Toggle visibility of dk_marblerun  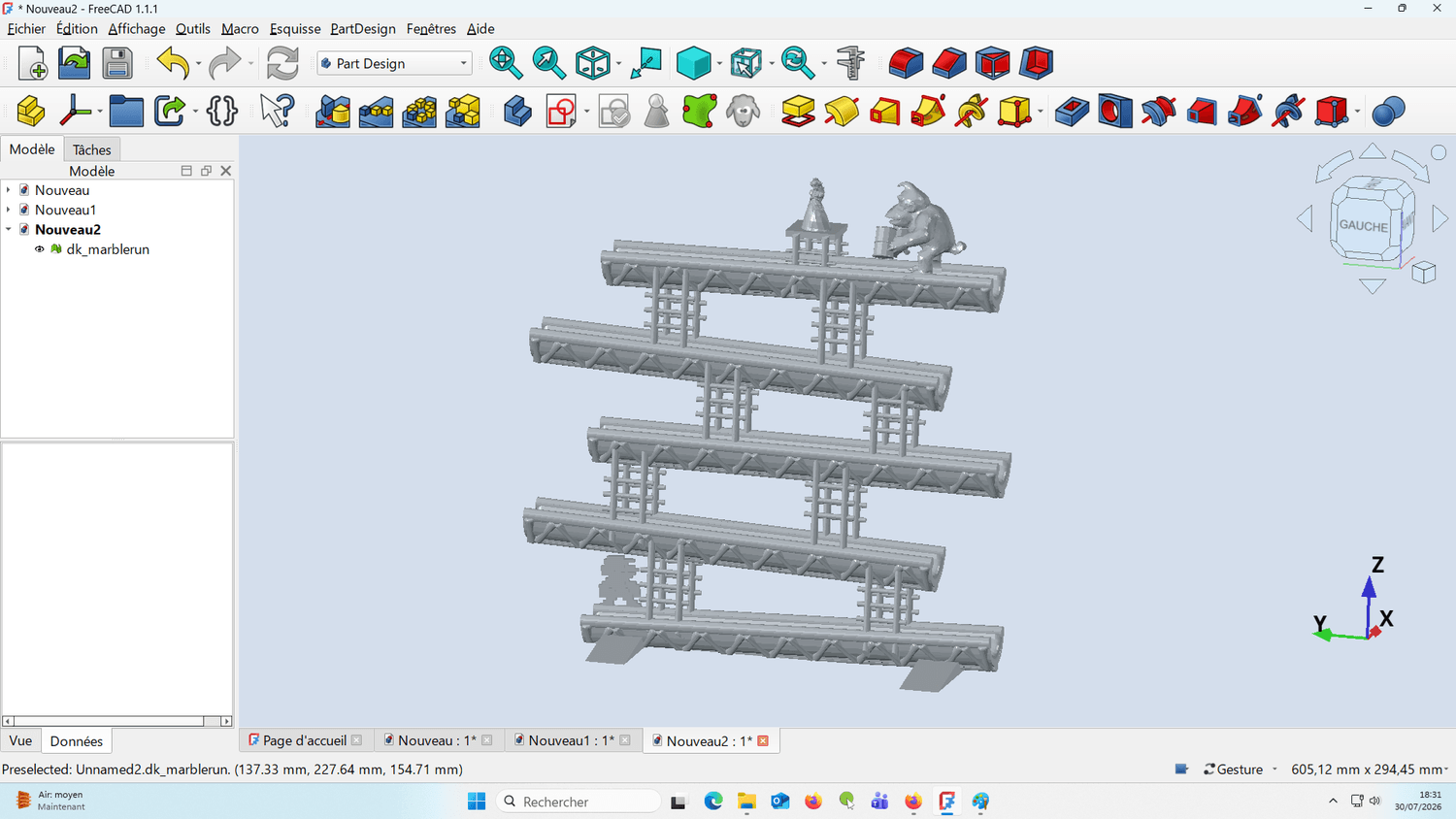click(x=40, y=249)
